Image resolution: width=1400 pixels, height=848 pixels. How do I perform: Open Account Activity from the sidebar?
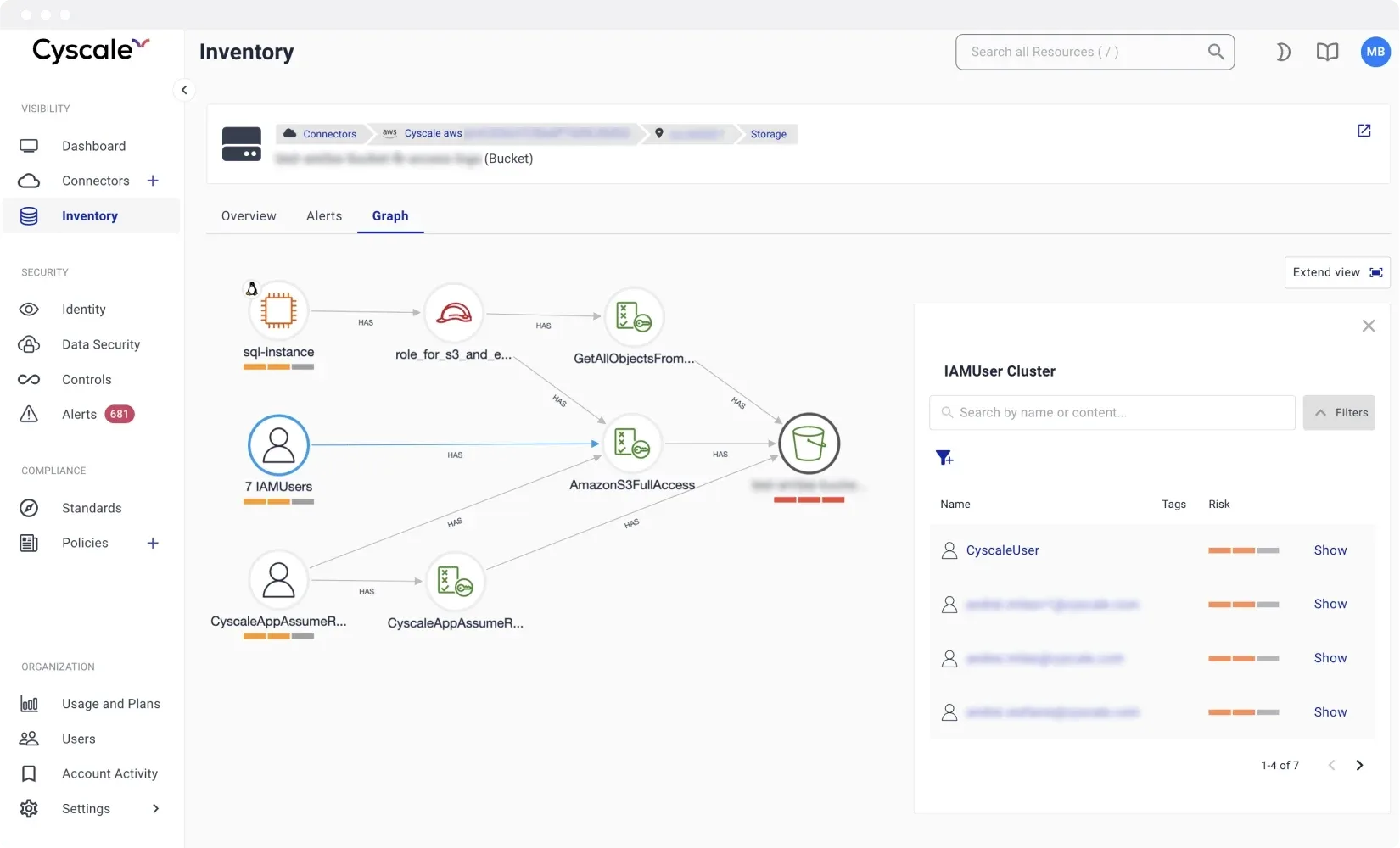click(110, 773)
